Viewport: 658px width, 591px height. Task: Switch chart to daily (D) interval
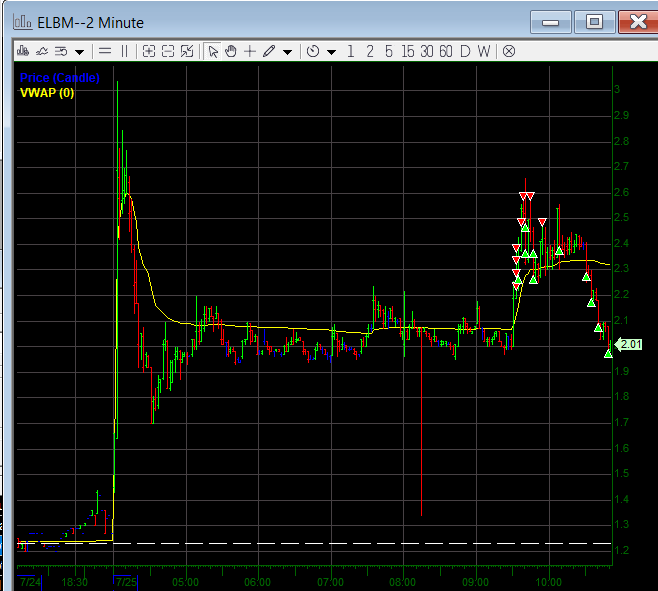pos(465,51)
